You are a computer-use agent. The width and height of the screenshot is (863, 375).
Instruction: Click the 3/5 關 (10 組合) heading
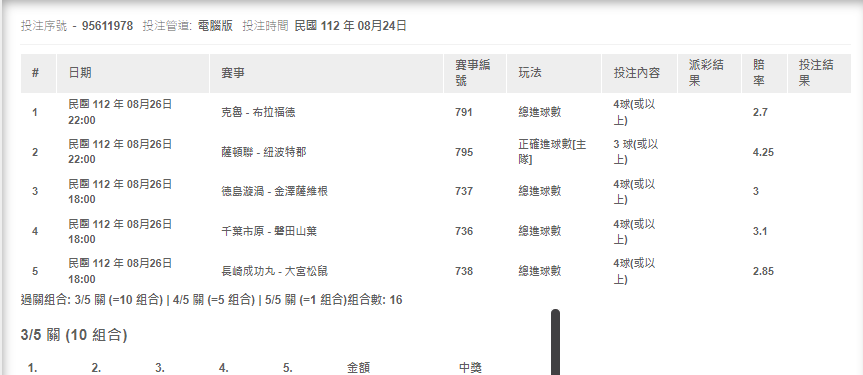(74, 335)
